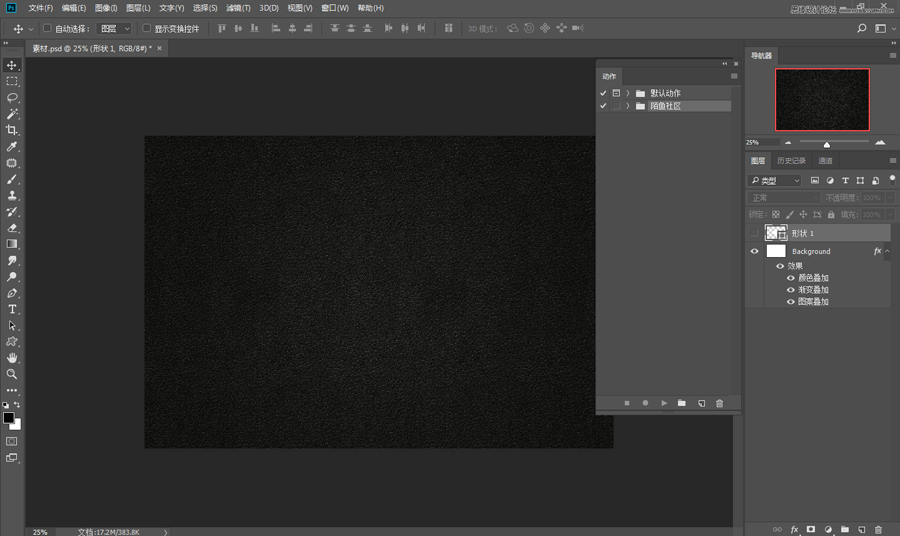Click the navigator preview thumbnail
900x536 pixels.
(x=822, y=99)
